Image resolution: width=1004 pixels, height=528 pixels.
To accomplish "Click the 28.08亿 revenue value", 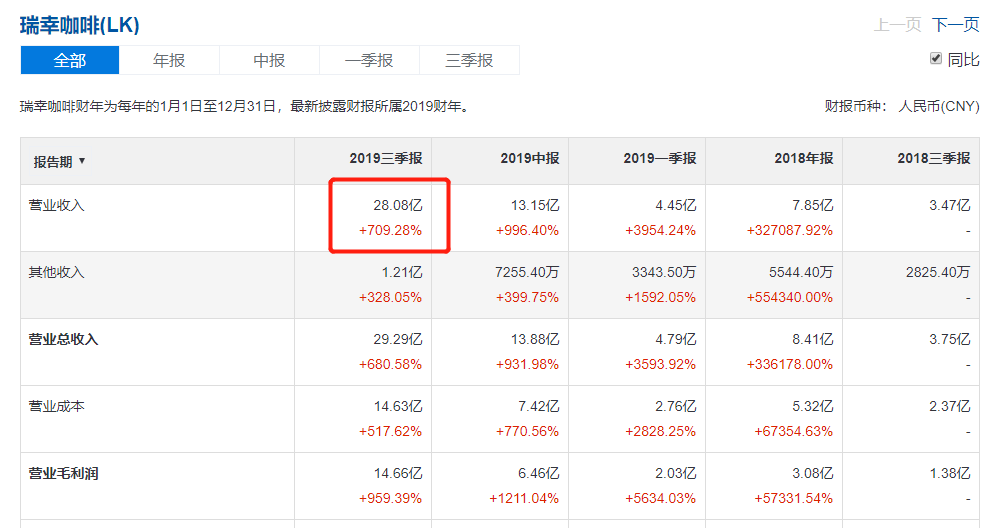I will [x=398, y=205].
